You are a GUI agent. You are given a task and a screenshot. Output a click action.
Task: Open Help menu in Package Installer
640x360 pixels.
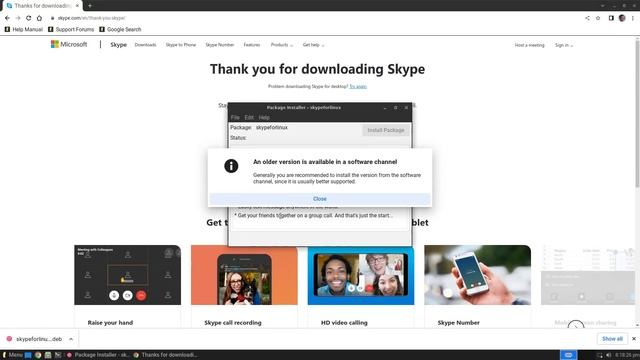[x=264, y=118]
